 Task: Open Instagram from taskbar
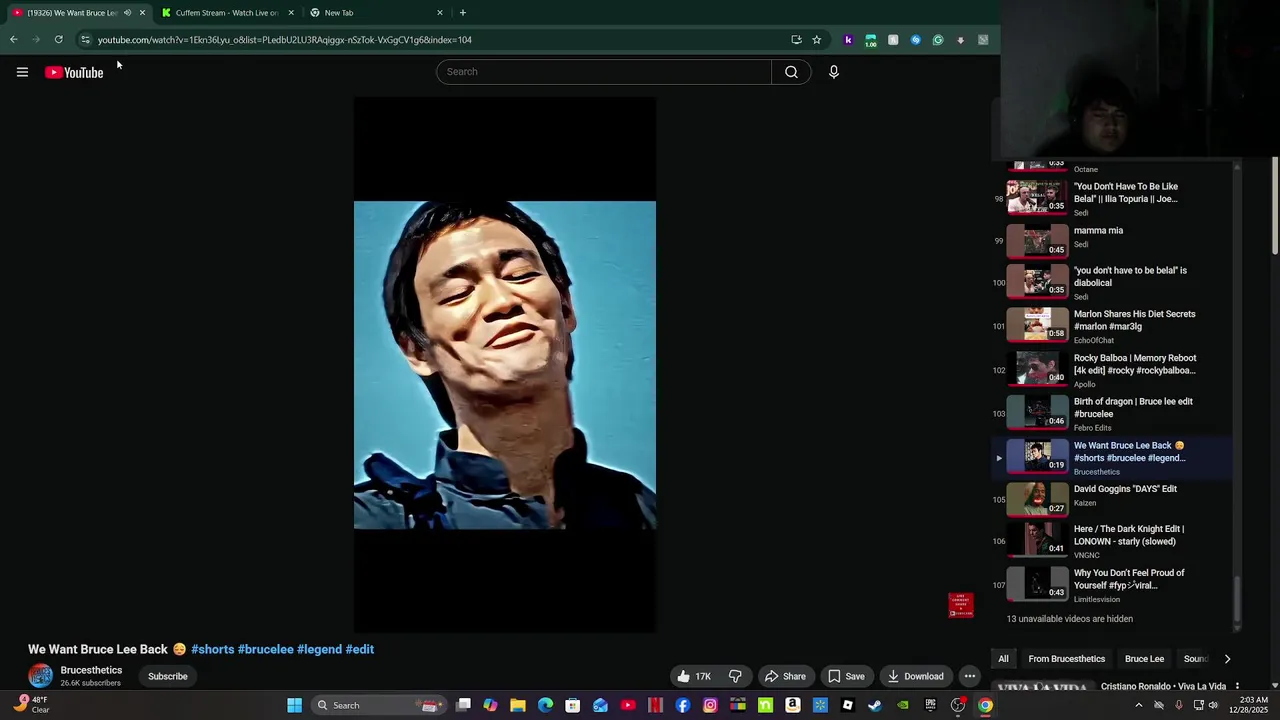click(710, 705)
